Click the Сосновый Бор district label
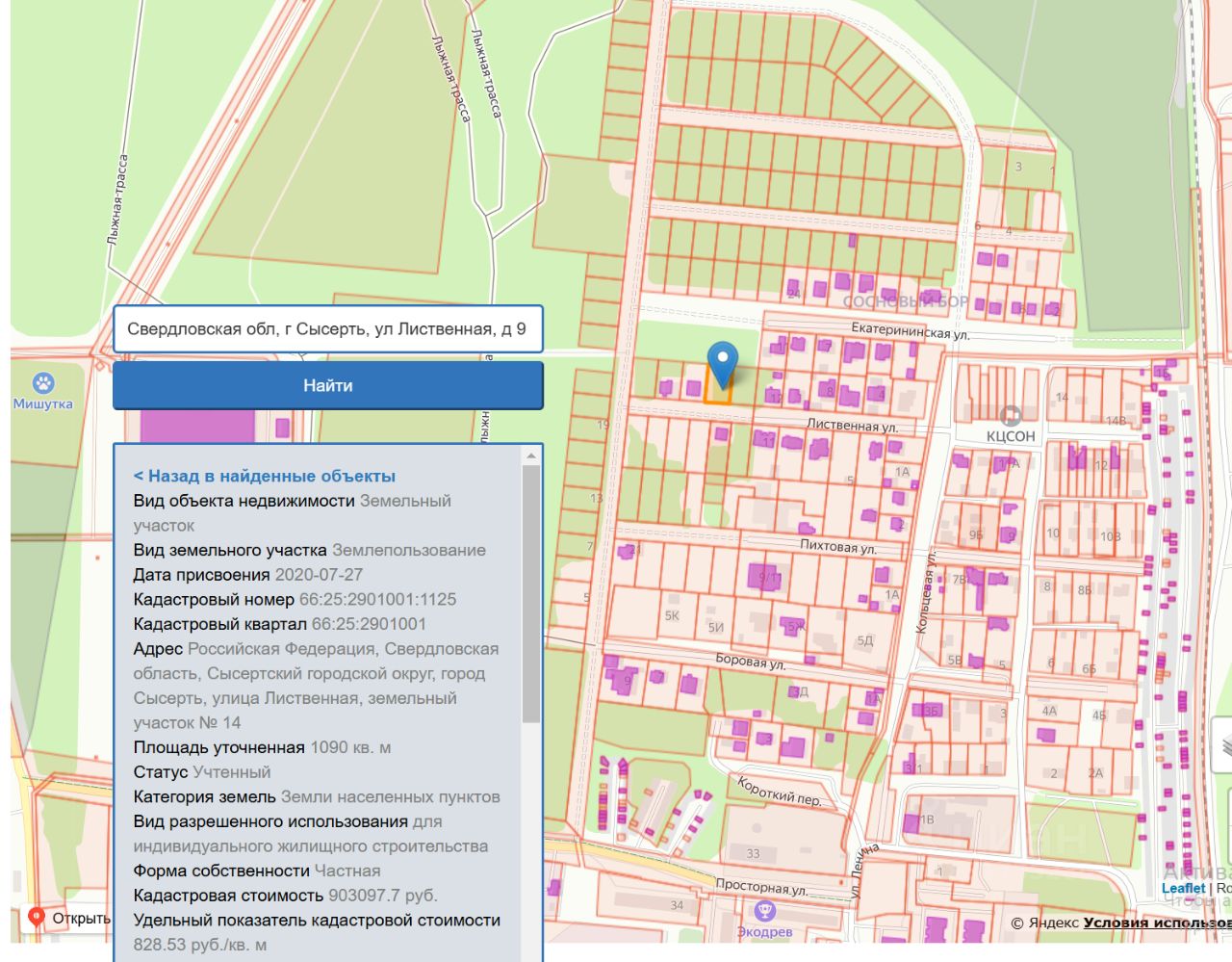The width and height of the screenshot is (1232, 962). click(905, 301)
